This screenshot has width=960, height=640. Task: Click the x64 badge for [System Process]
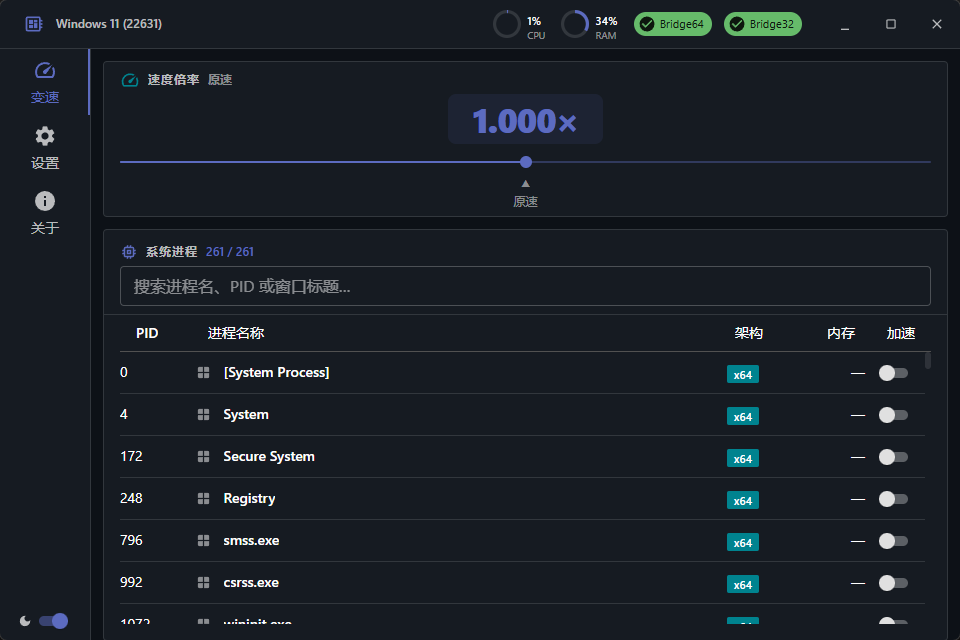[743, 374]
